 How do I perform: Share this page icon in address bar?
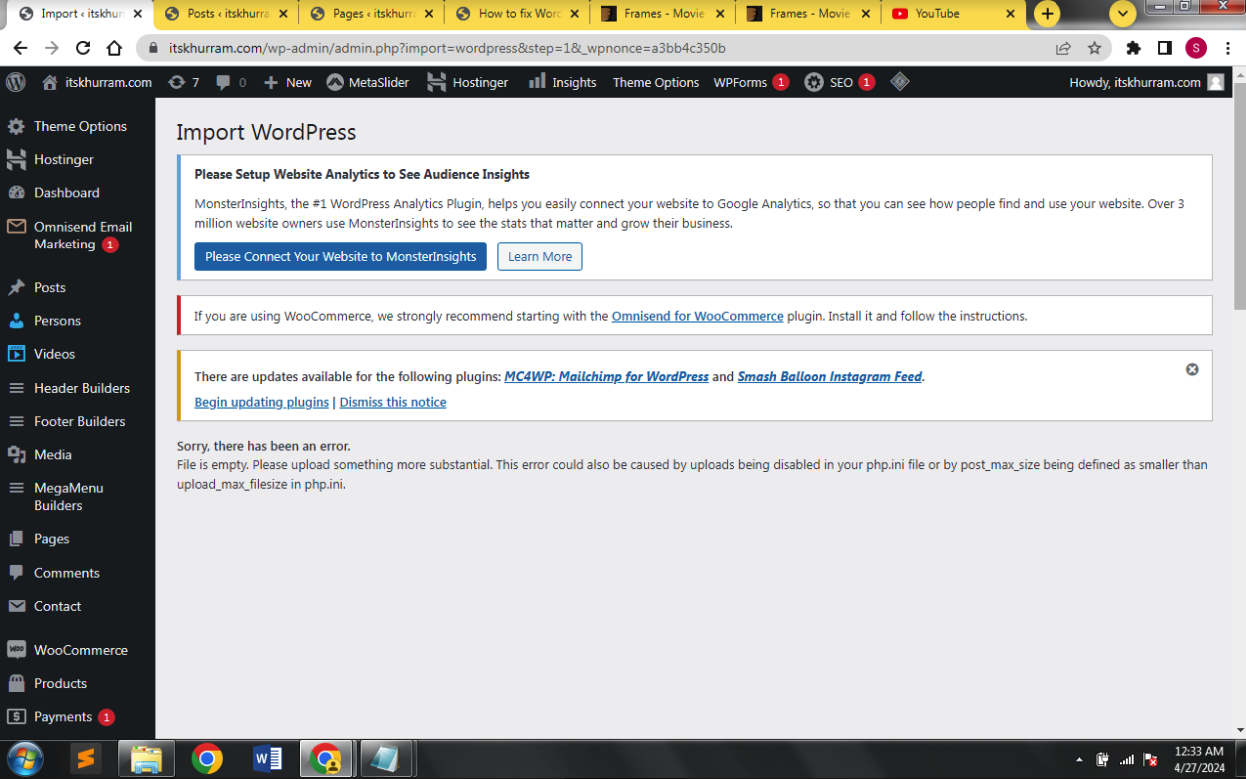(x=1063, y=48)
